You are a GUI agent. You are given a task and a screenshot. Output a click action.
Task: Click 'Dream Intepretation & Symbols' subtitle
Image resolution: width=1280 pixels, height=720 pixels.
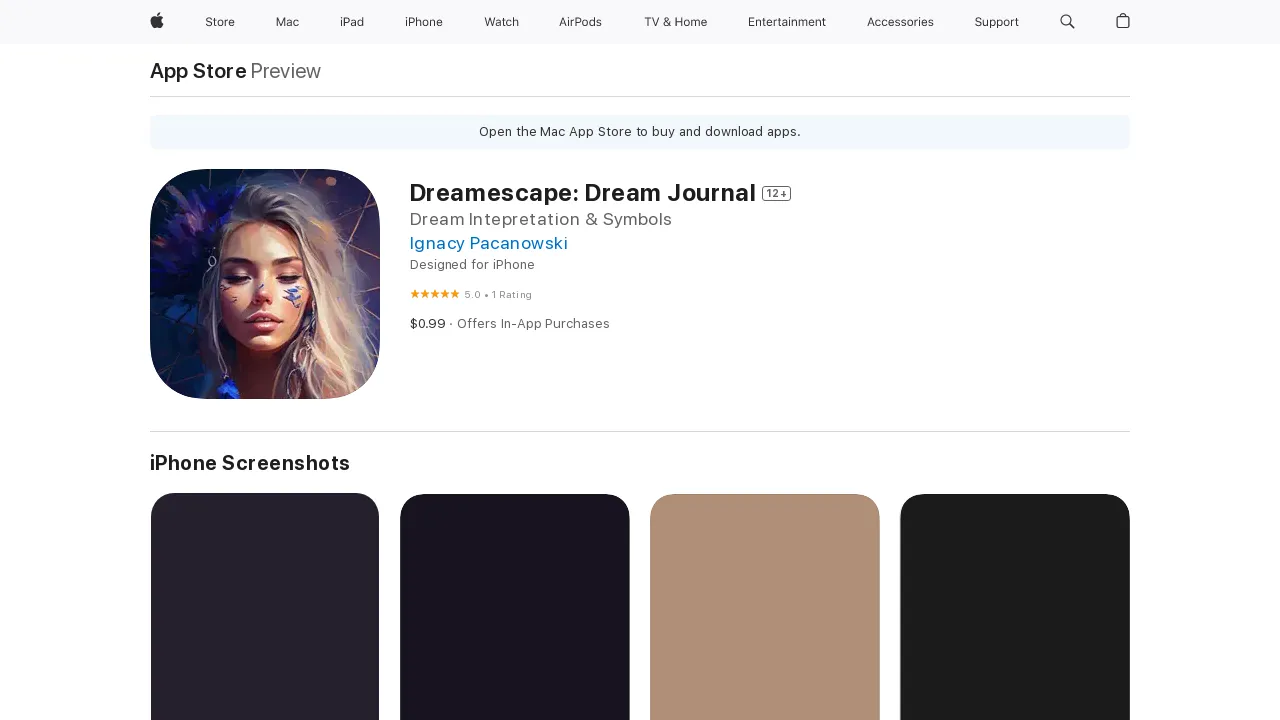(541, 219)
